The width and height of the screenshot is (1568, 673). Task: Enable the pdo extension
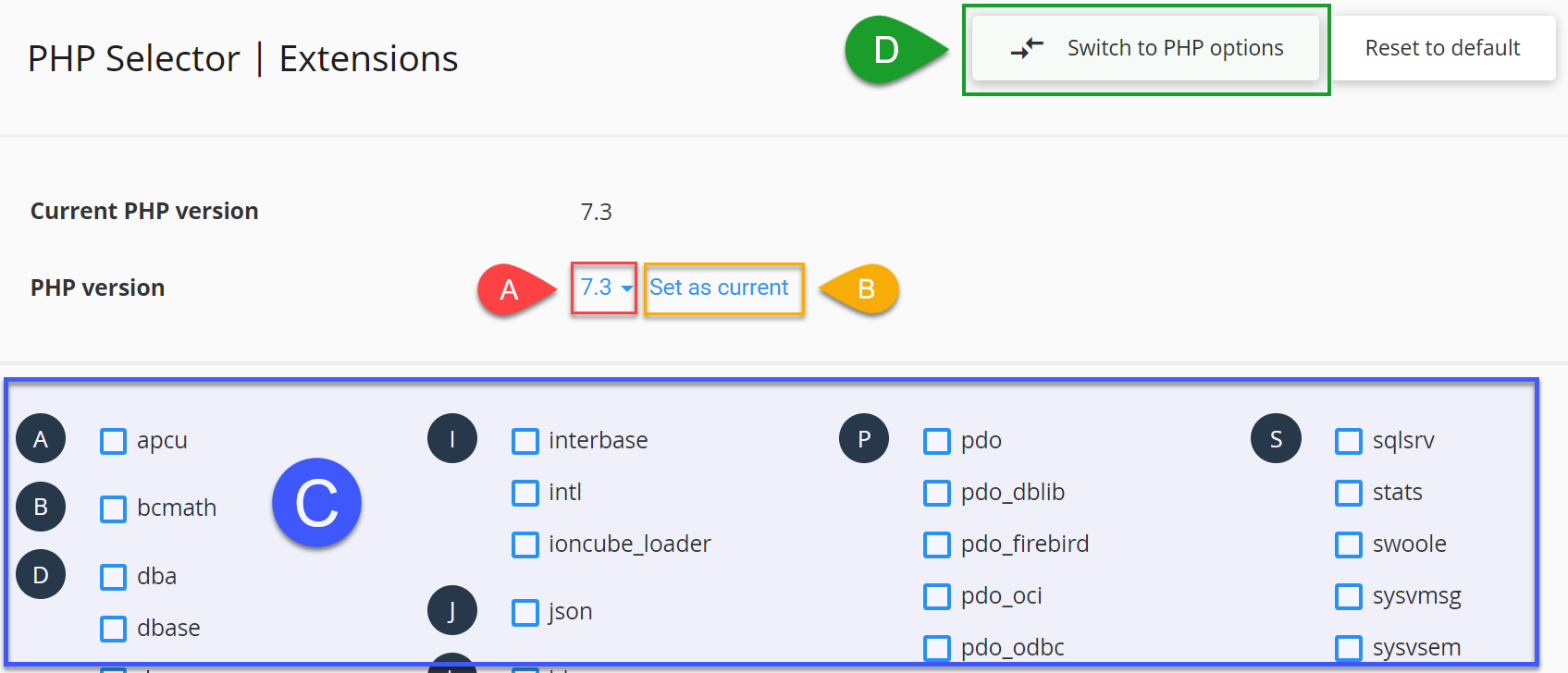(938, 442)
